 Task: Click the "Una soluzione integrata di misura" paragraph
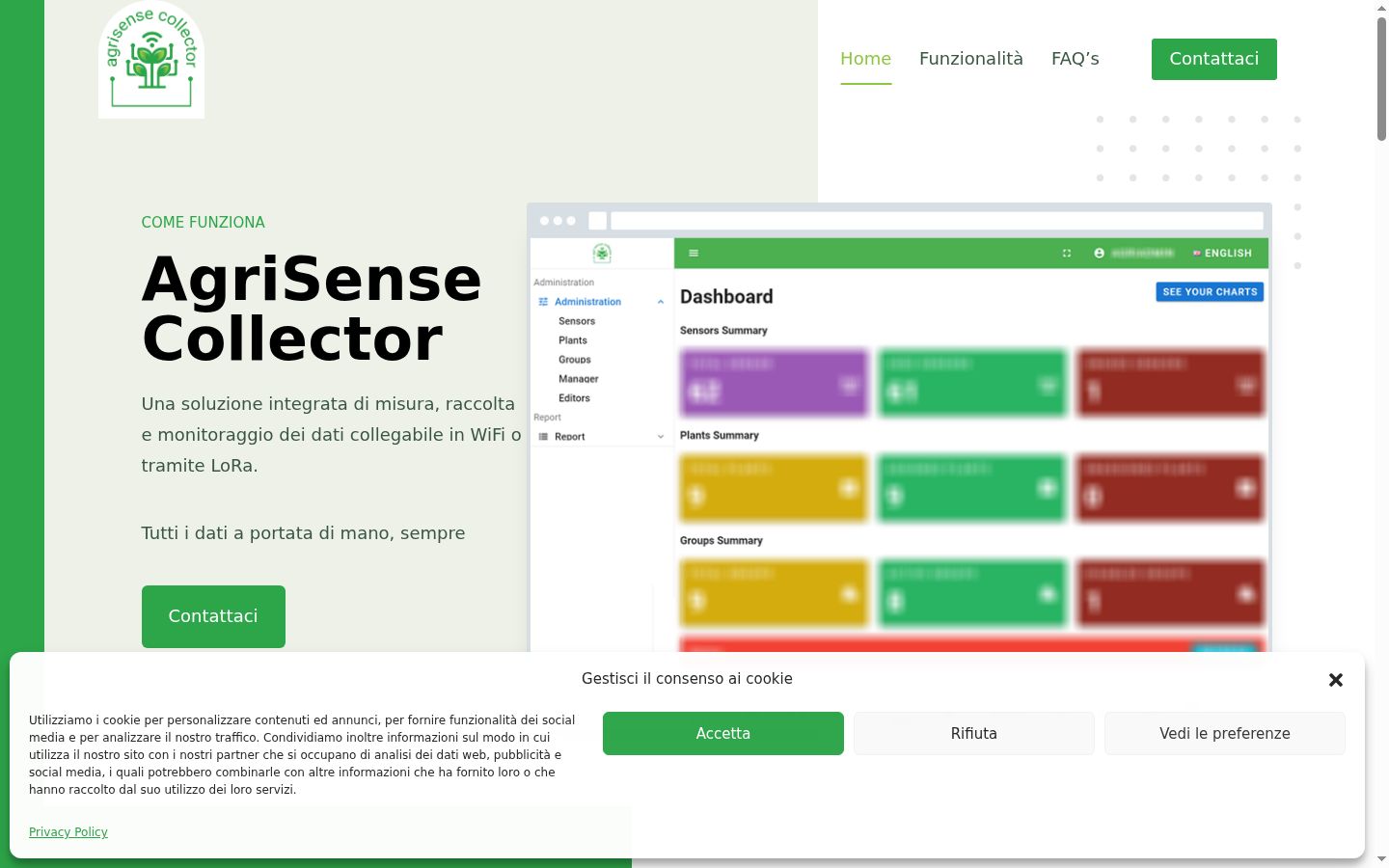click(332, 434)
